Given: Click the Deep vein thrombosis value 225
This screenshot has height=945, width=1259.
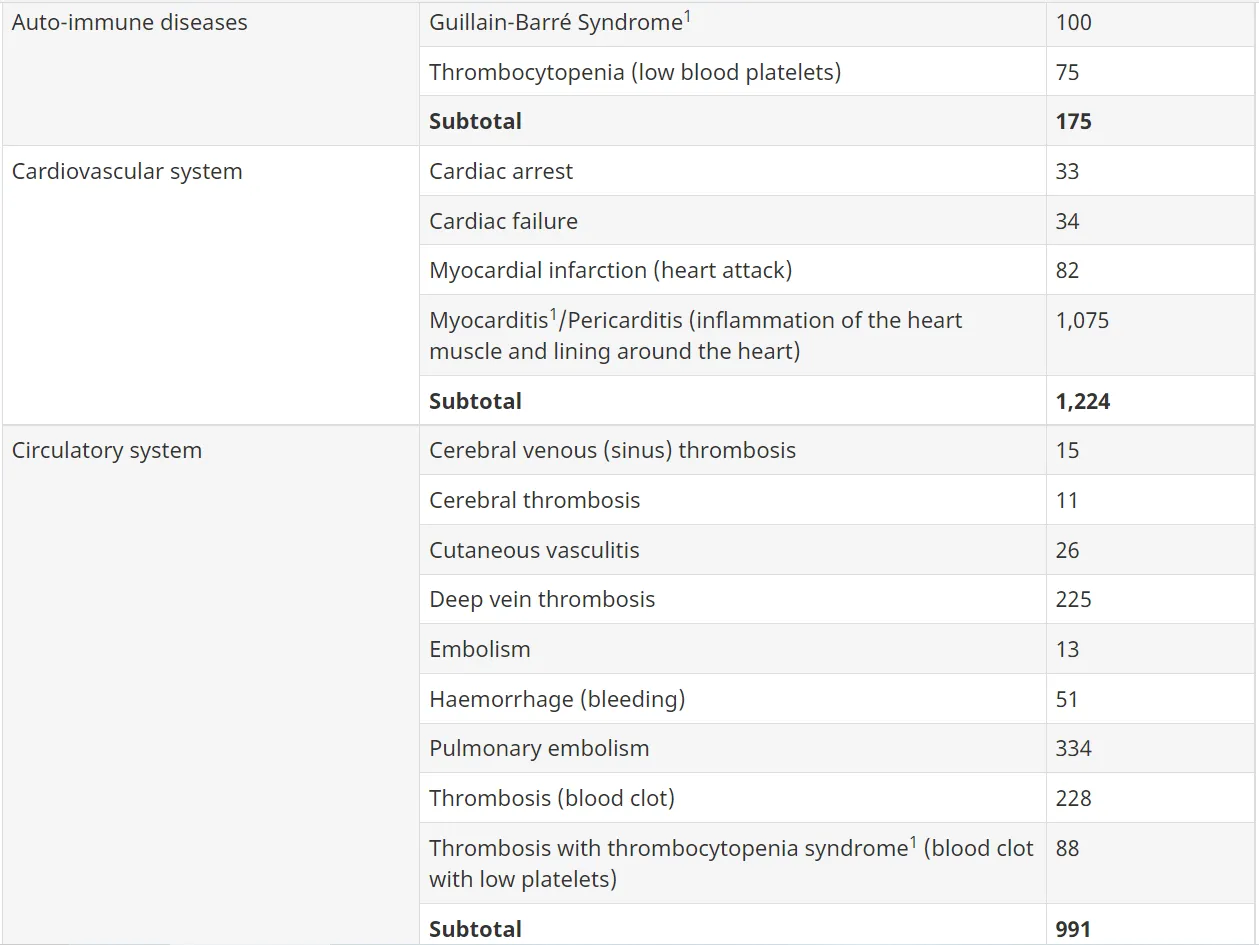Looking at the screenshot, I should pos(1073,599).
